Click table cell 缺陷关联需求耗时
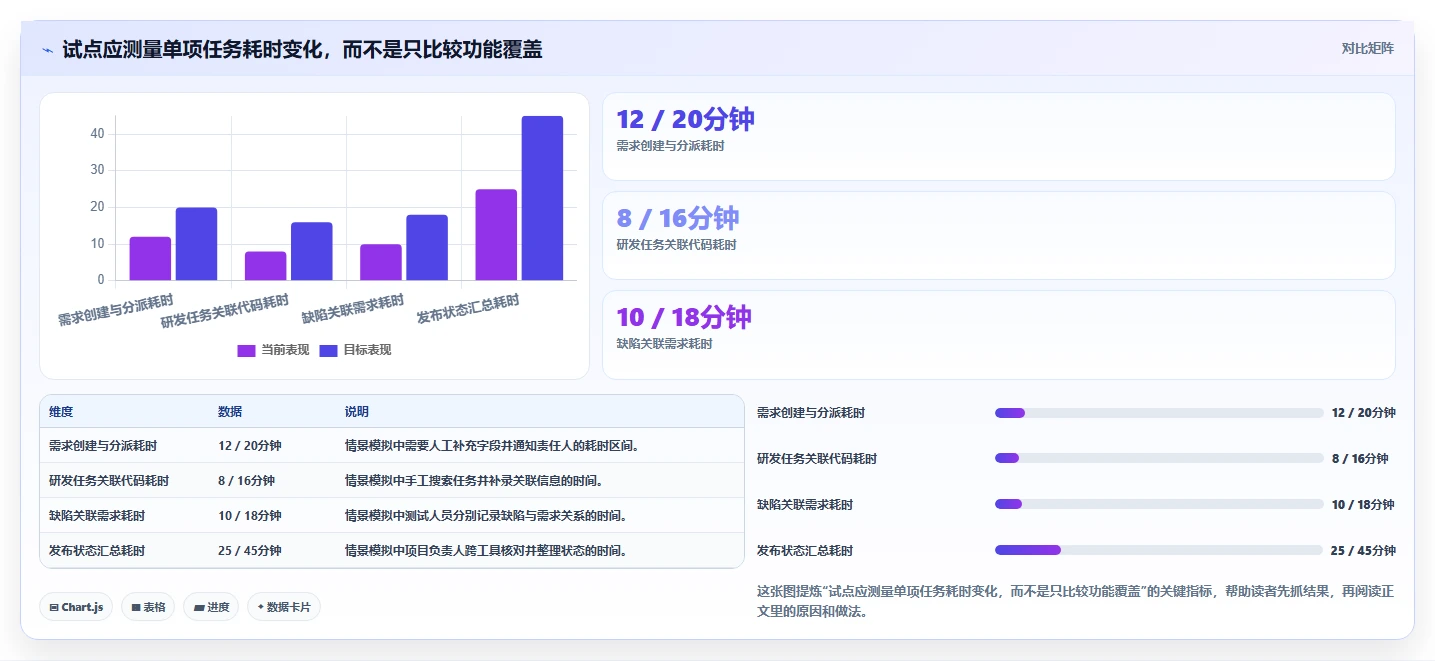Viewport: 1435px width, 661px height. [97, 516]
